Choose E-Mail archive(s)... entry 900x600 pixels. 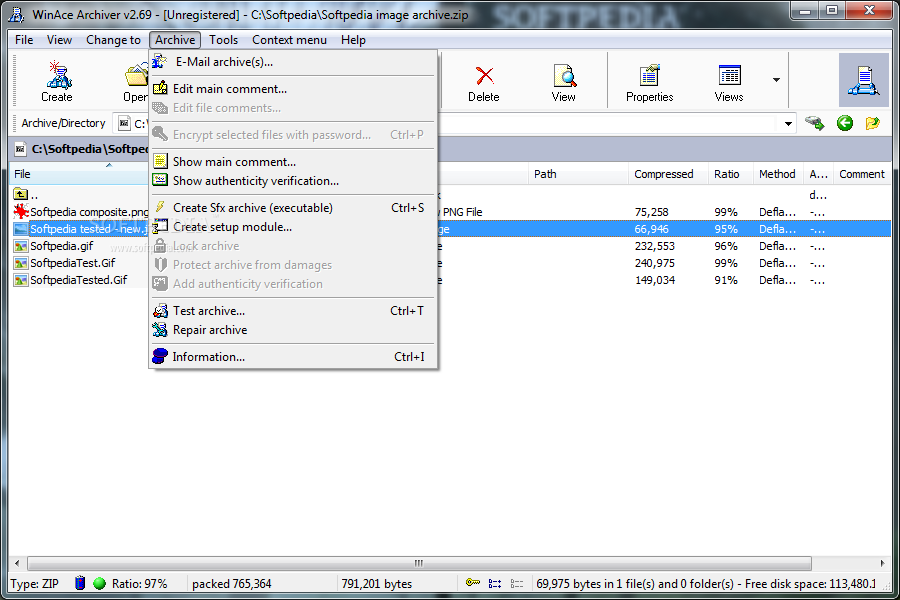click(293, 62)
